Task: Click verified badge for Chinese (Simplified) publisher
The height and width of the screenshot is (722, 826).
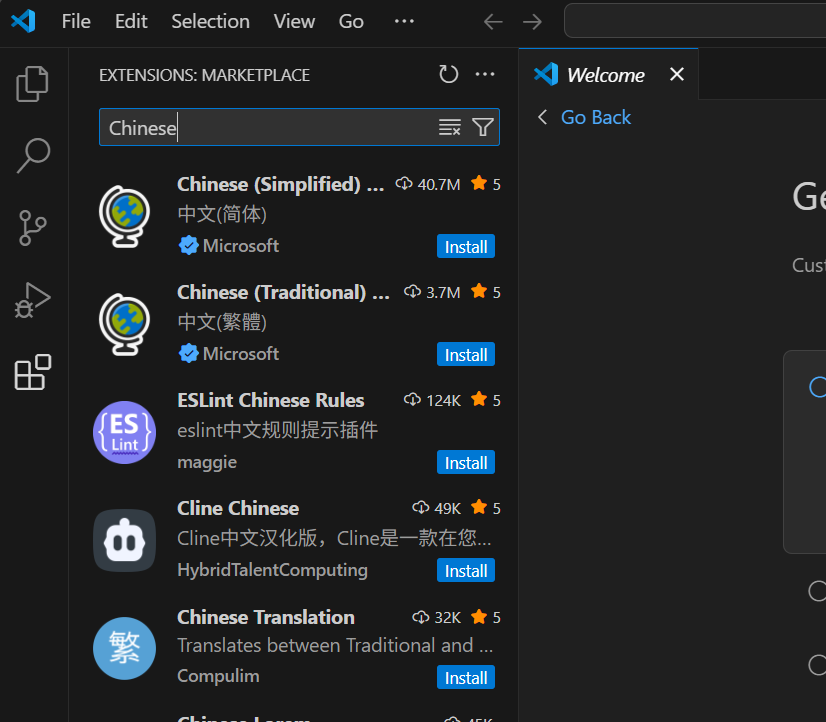Action: tap(189, 245)
